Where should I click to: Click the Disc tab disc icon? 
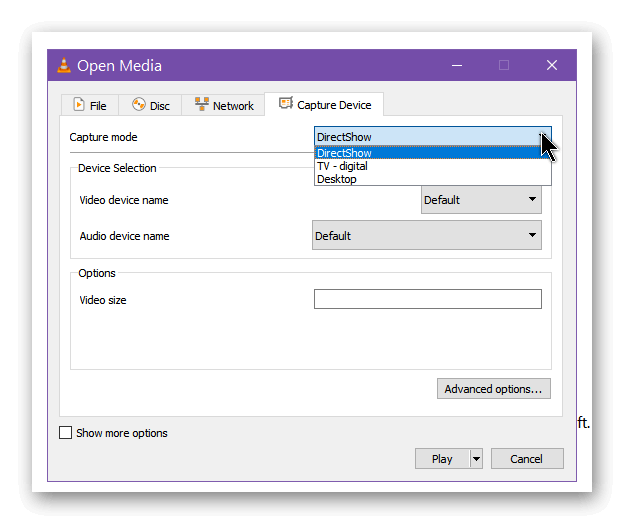click(139, 104)
